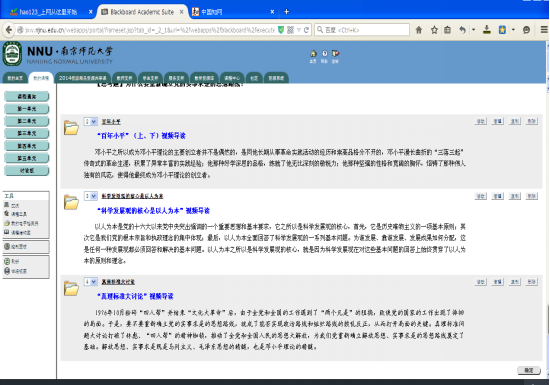Open 课程通知 in the course menu
Screen dimensions: 550x385
pos(27,96)
